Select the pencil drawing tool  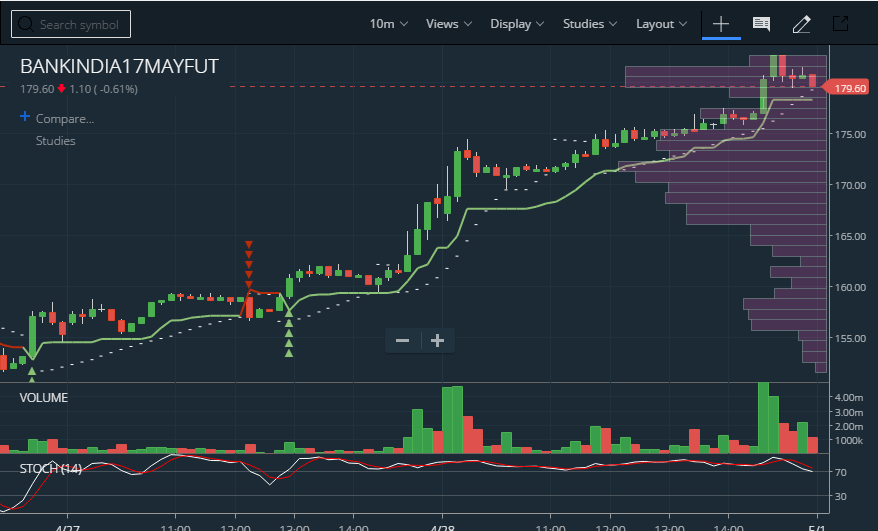(x=801, y=24)
